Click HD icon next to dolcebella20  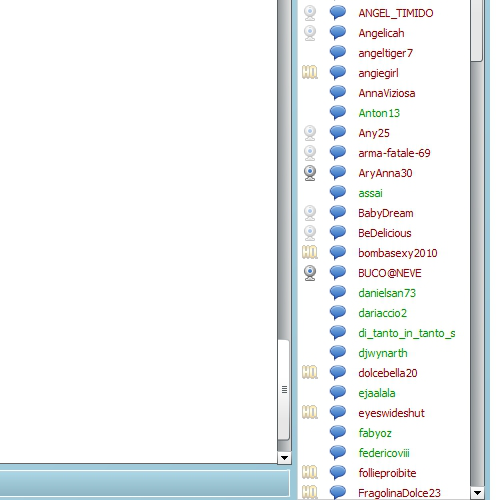[x=310, y=372]
